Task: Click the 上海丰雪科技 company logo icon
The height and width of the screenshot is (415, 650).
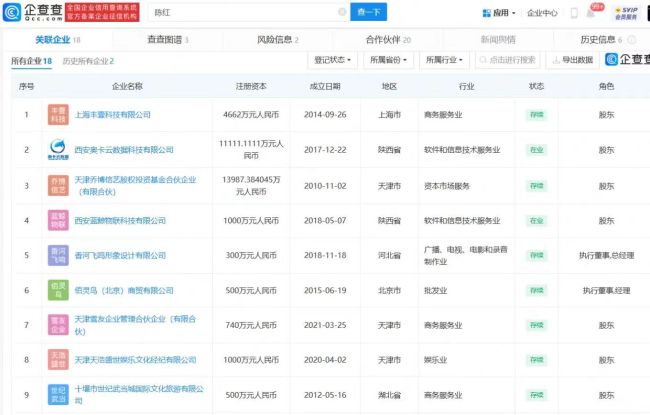Action: pyautogui.click(x=58, y=115)
